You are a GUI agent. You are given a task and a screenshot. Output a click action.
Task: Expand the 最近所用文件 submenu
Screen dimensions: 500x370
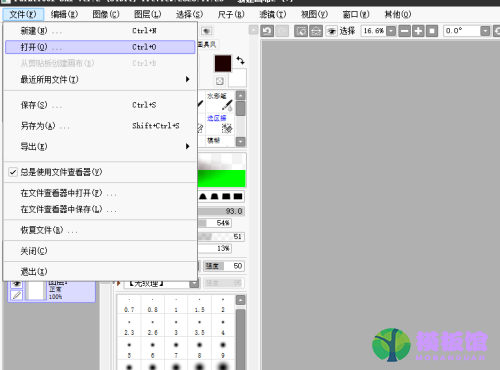pyautogui.click(x=100, y=79)
